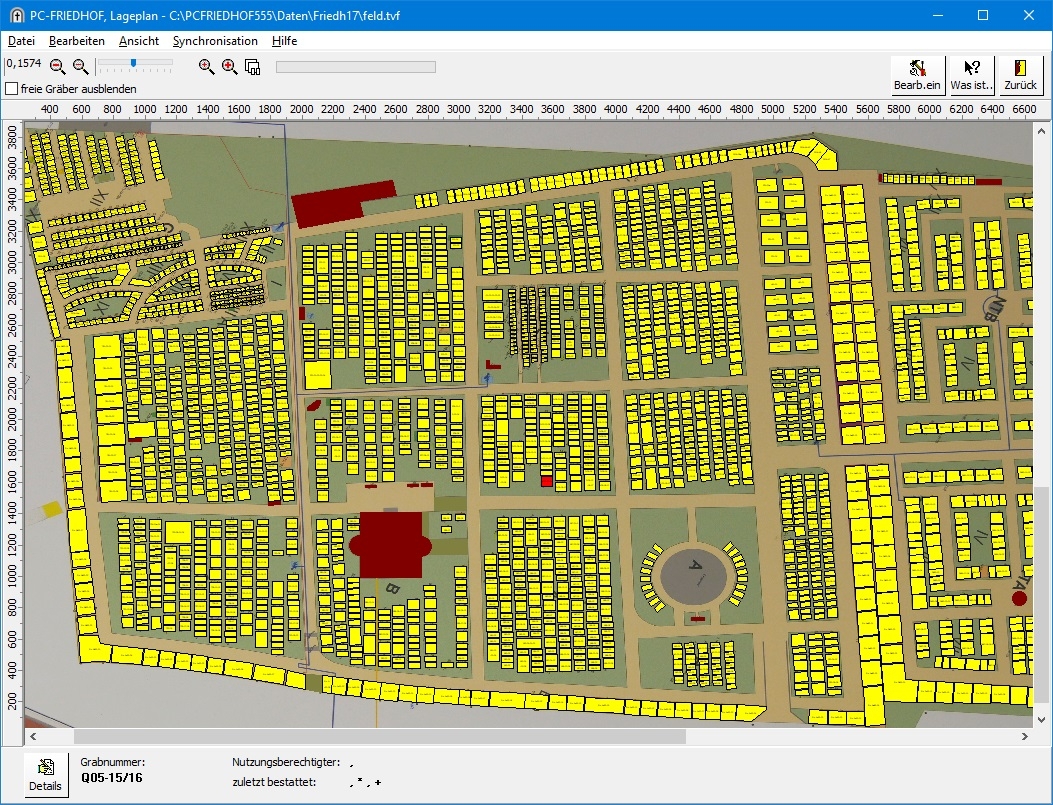Open the Bearbeiten menu
Viewport: 1053px width, 805px height.
pyautogui.click(x=77, y=41)
